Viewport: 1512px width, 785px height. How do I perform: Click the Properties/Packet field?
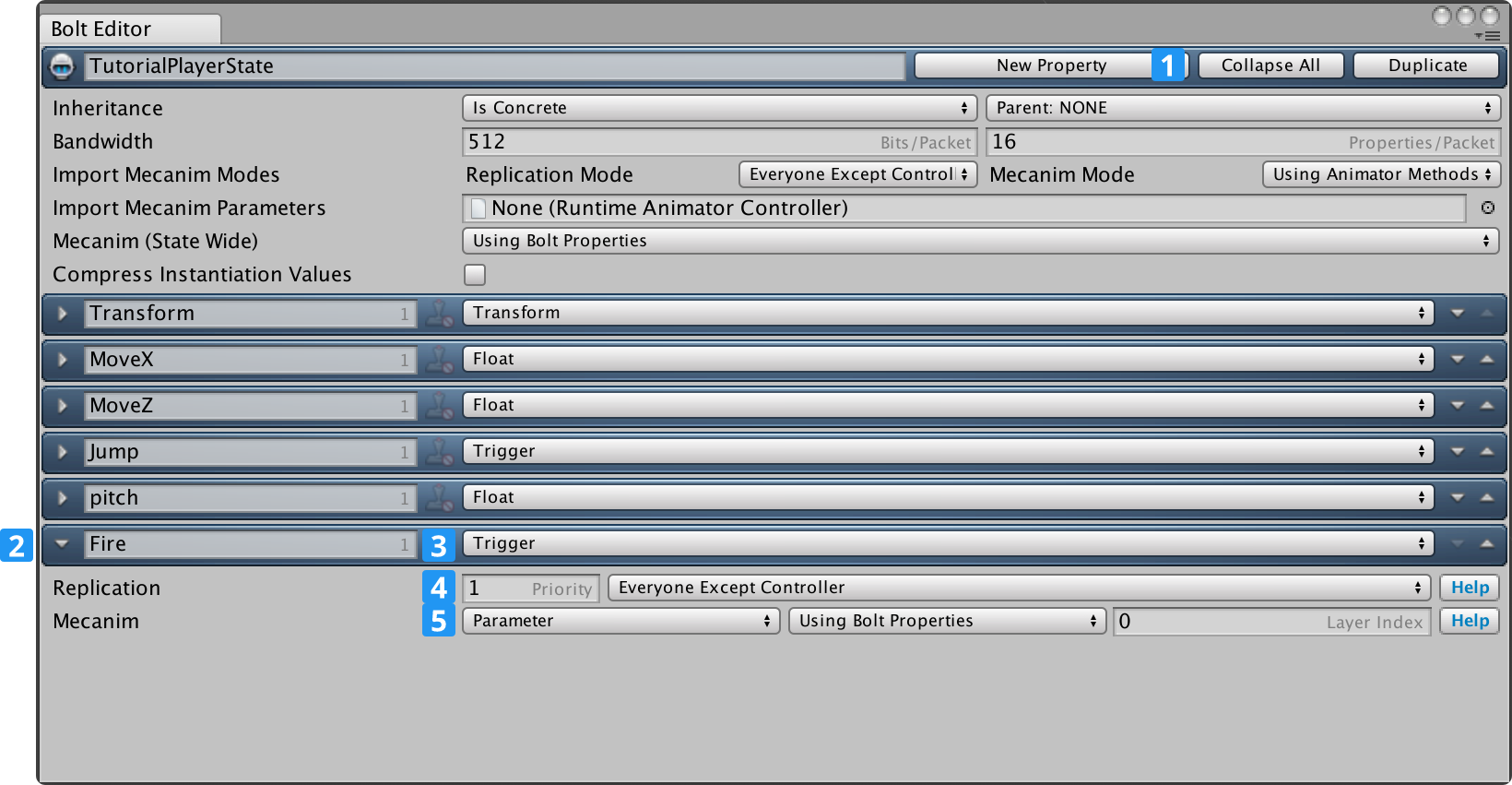click(1243, 142)
